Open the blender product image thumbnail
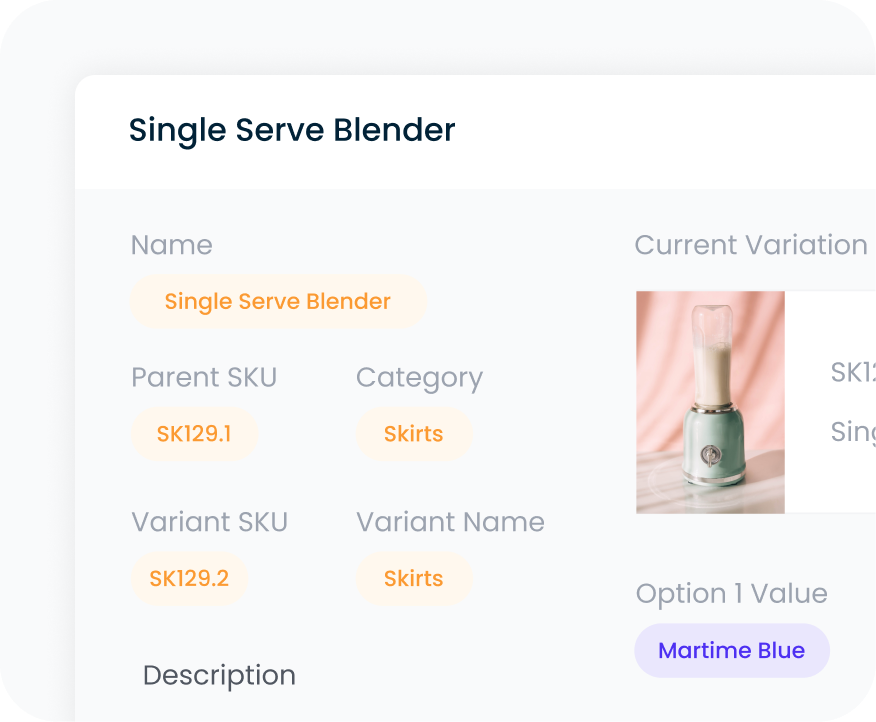Image resolution: width=876 pixels, height=722 pixels. point(710,402)
